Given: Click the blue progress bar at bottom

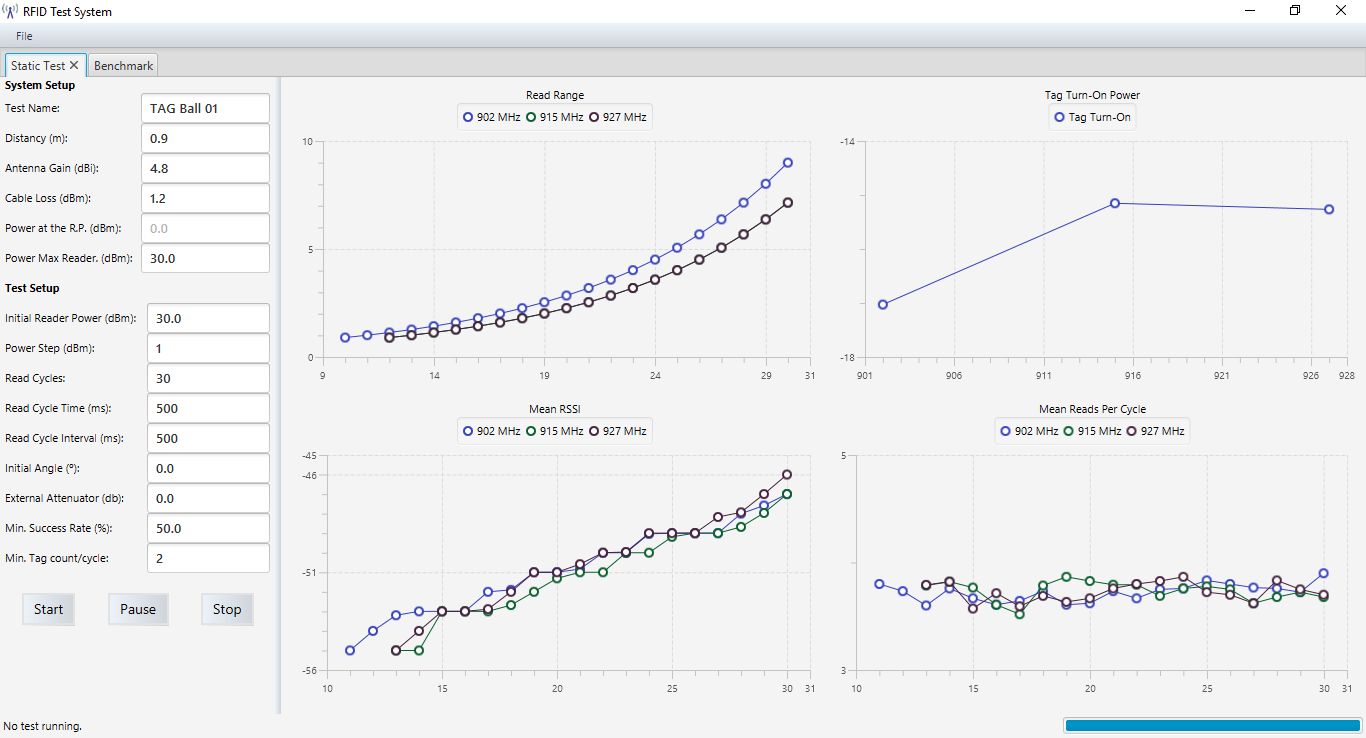Looking at the screenshot, I should click(x=1212, y=725).
